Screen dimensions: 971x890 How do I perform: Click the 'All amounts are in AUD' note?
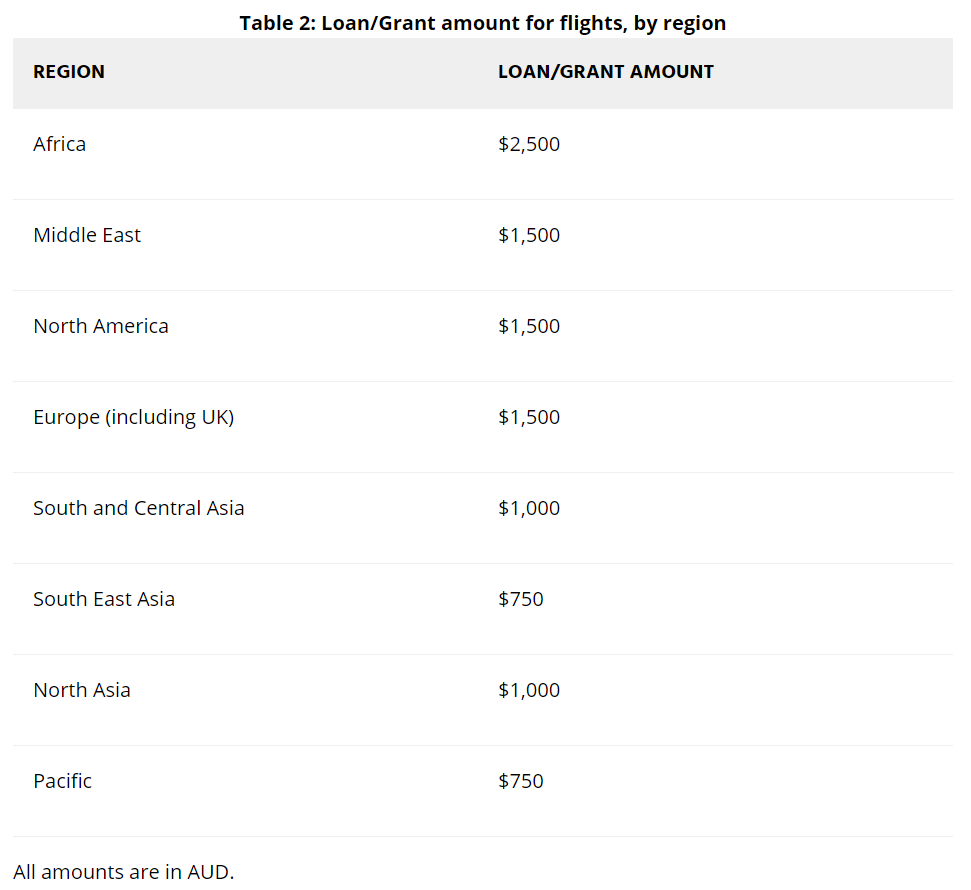tap(124, 872)
